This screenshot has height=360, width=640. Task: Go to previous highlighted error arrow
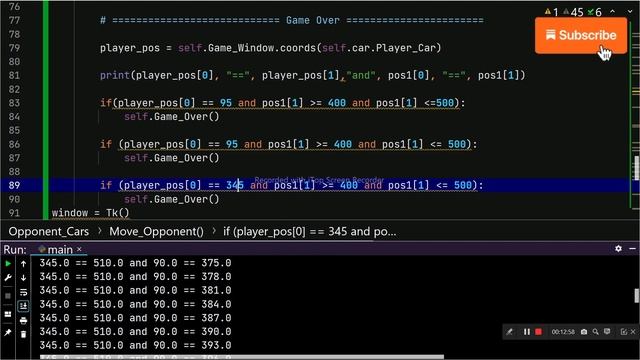pos(612,12)
